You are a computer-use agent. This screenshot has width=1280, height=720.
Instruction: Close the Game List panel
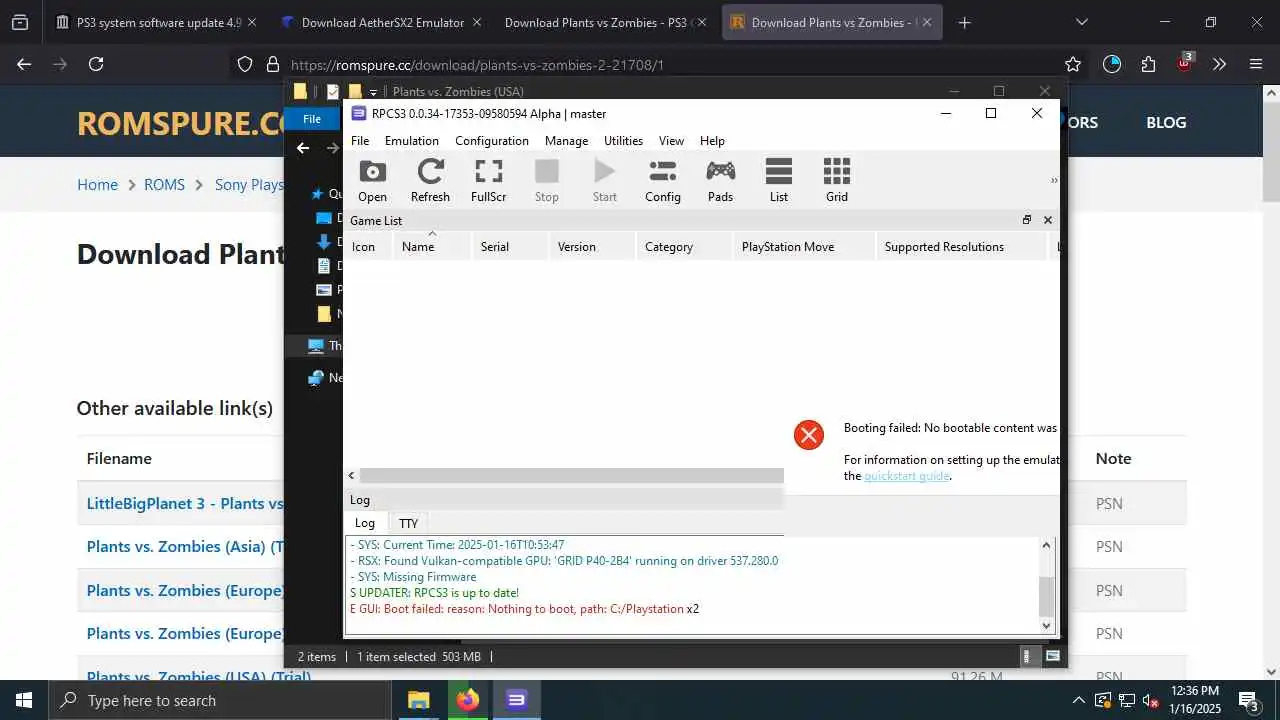pyautogui.click(x=1047, y=220)
